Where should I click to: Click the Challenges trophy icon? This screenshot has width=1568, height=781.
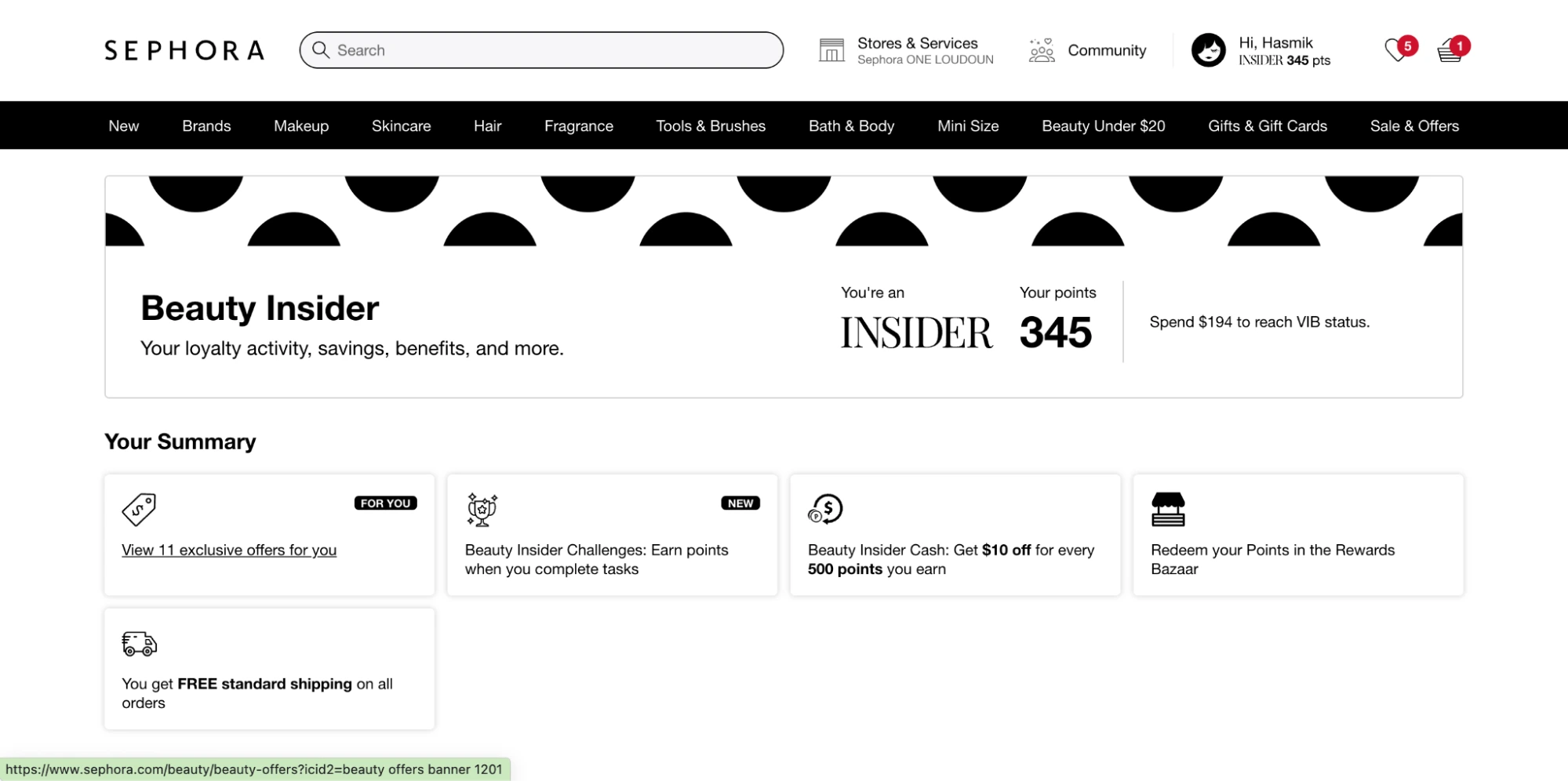pyautogui.click(x=482, y=510)
